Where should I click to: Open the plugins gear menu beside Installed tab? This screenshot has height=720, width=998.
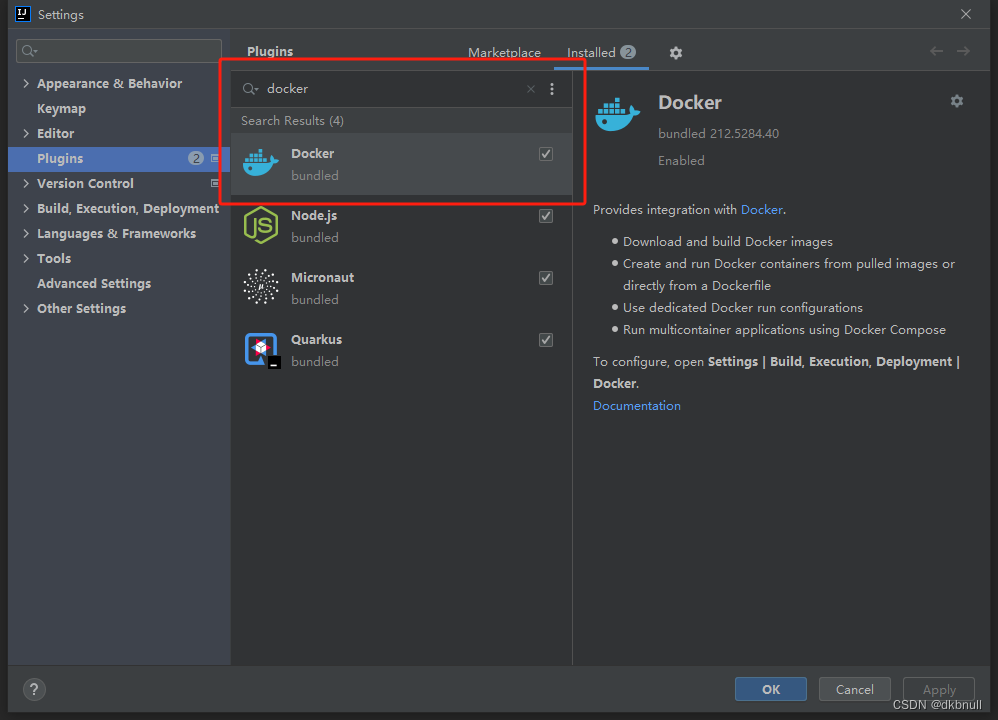click(x=676, y=53)
